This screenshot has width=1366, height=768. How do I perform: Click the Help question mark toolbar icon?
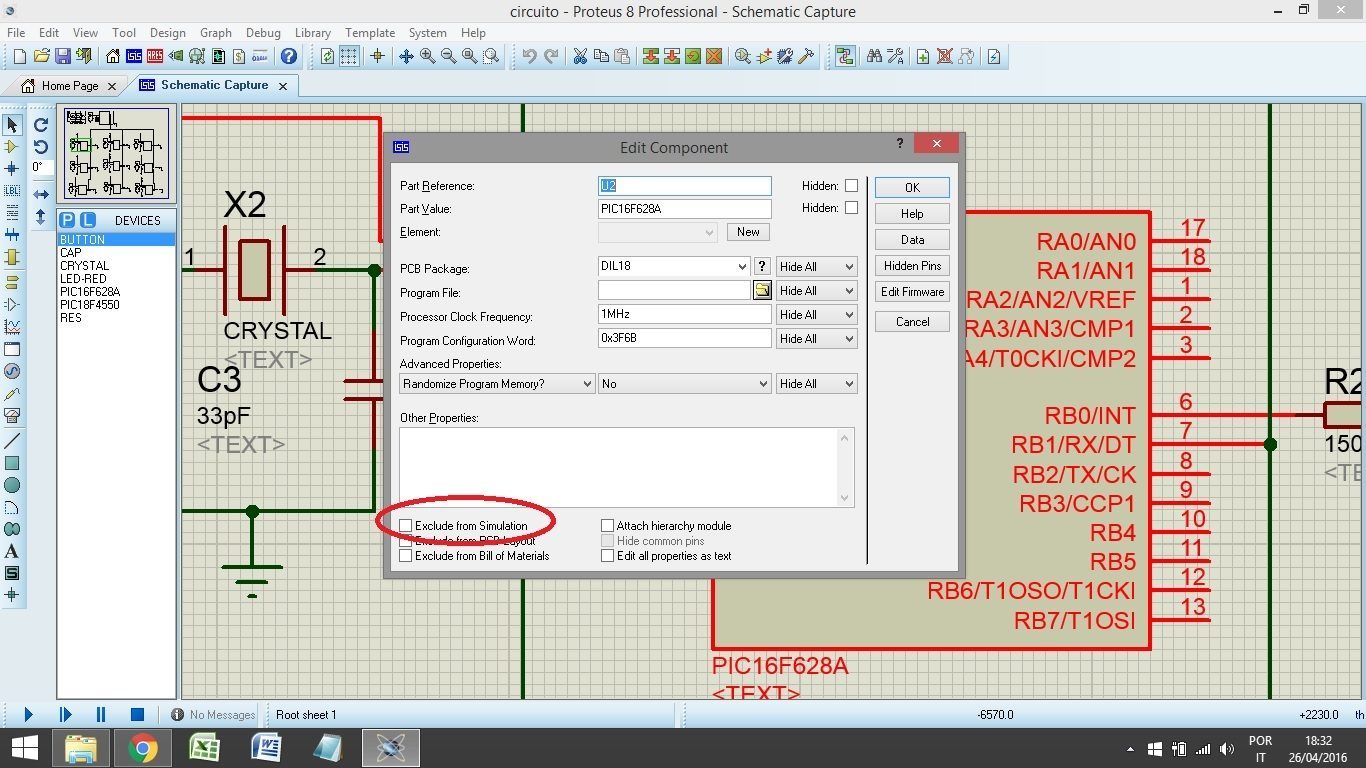click(289, 56)
